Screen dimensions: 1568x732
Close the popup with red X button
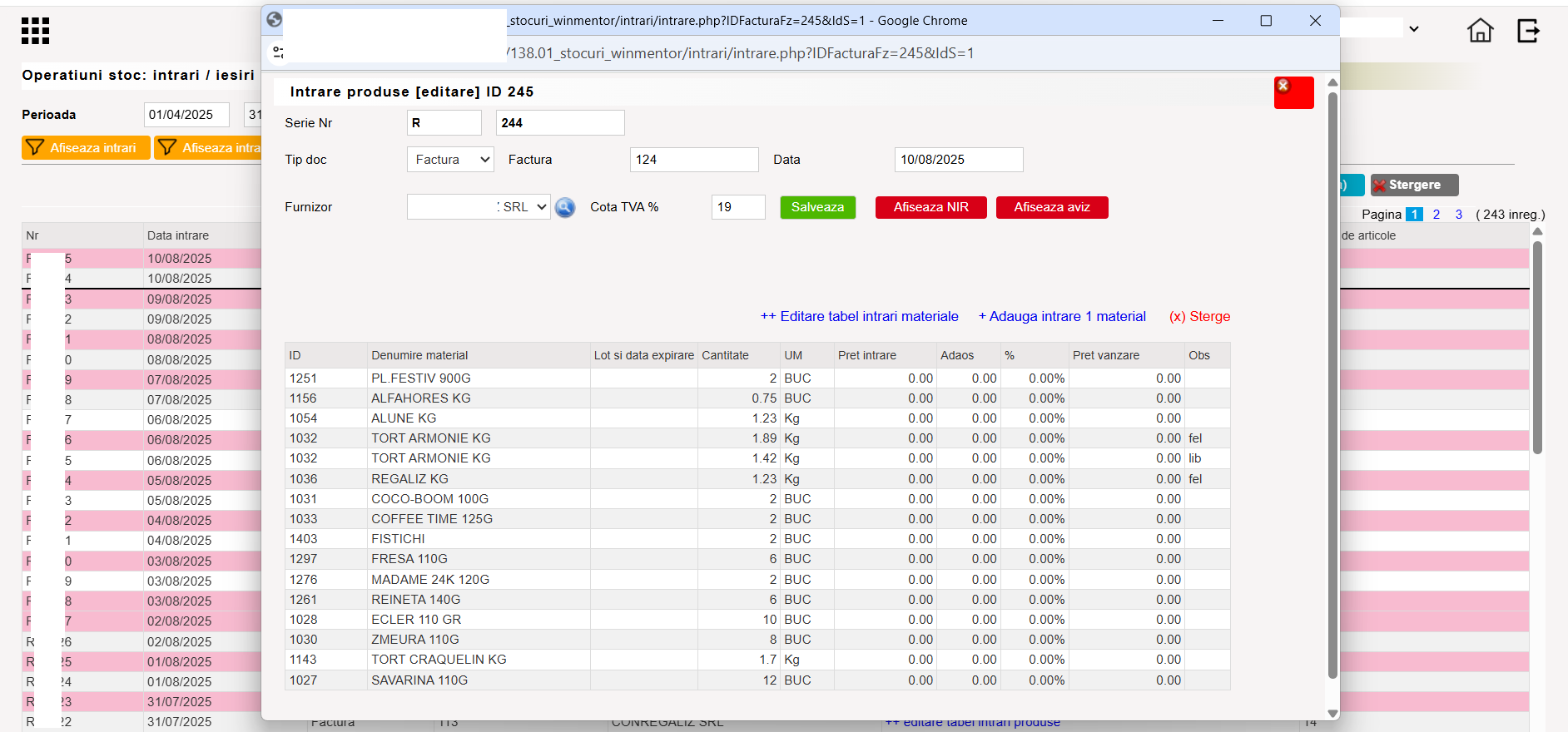click(1293, 92)
